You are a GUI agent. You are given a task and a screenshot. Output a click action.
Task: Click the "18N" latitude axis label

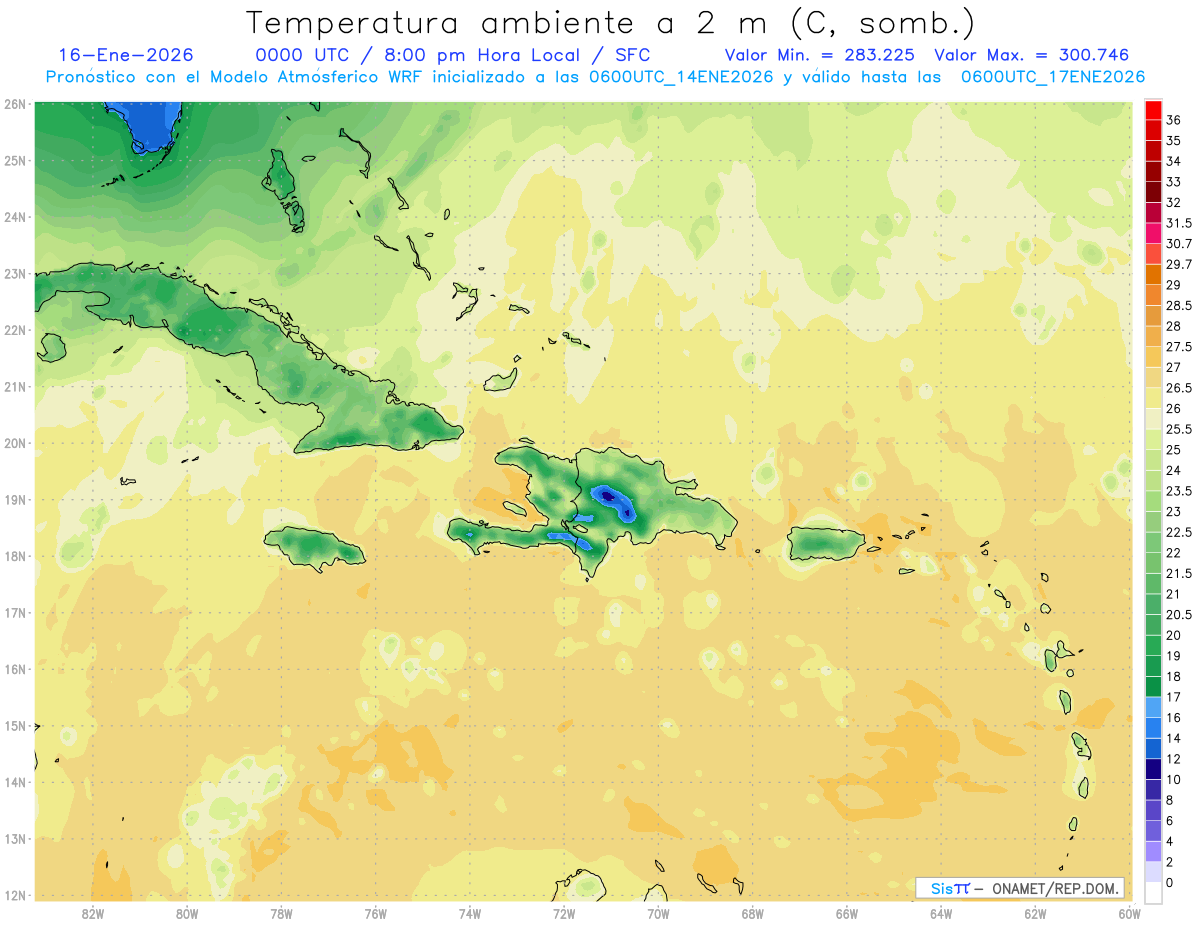[14, 556]
